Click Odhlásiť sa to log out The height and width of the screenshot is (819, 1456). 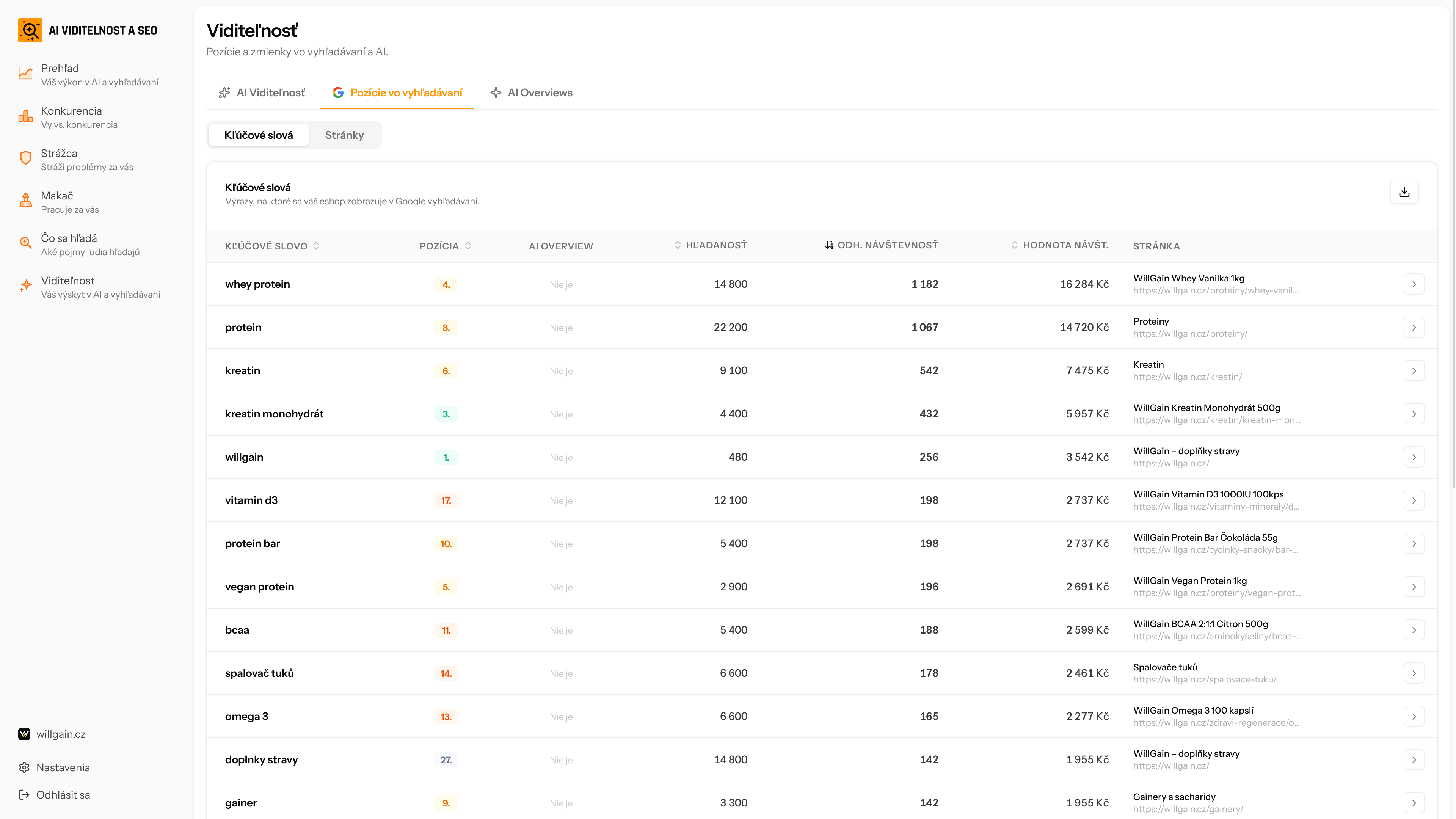tap(54, 794)
